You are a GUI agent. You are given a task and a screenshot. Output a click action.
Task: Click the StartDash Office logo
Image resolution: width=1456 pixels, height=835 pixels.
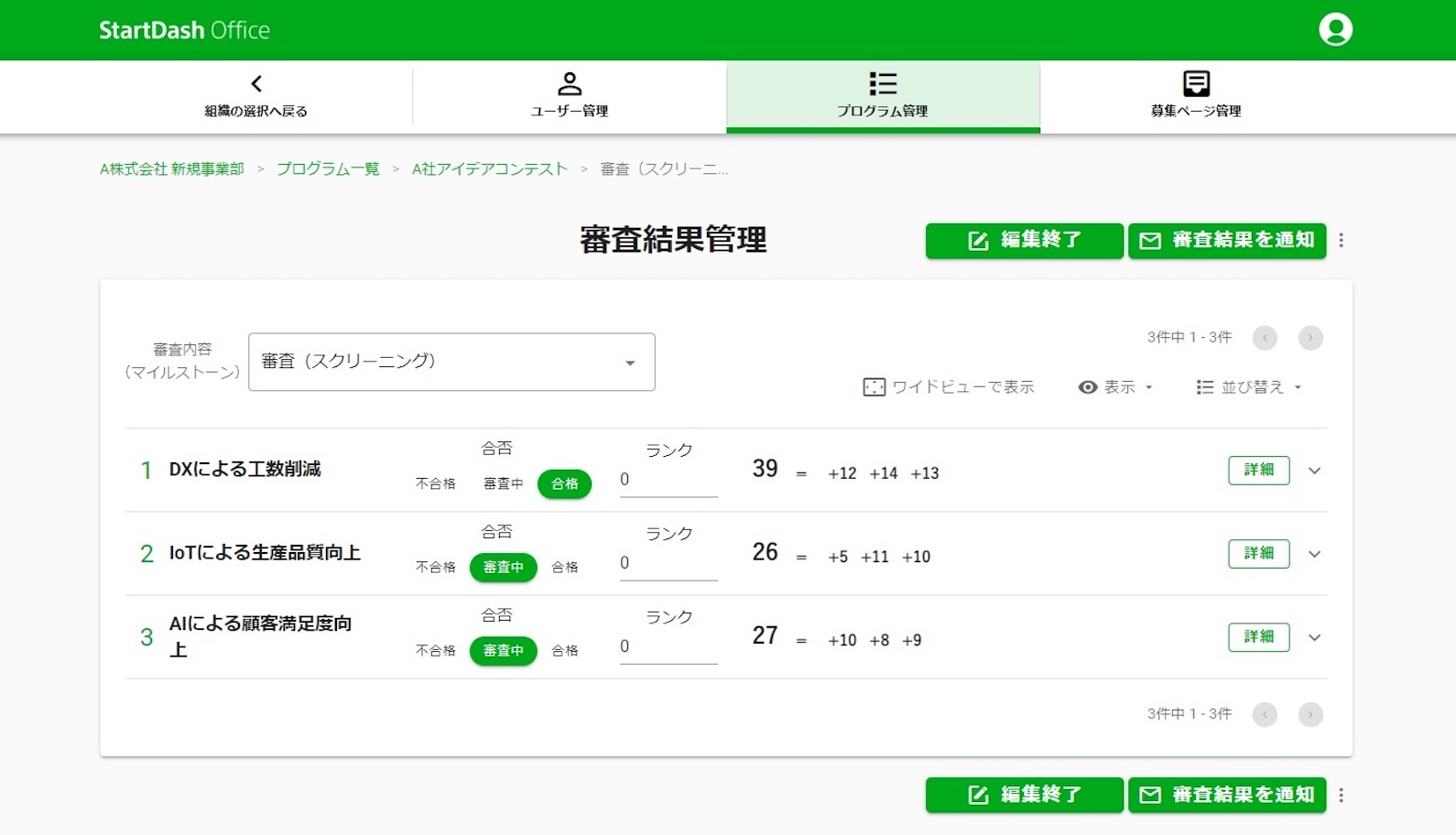tap(184, 30)
